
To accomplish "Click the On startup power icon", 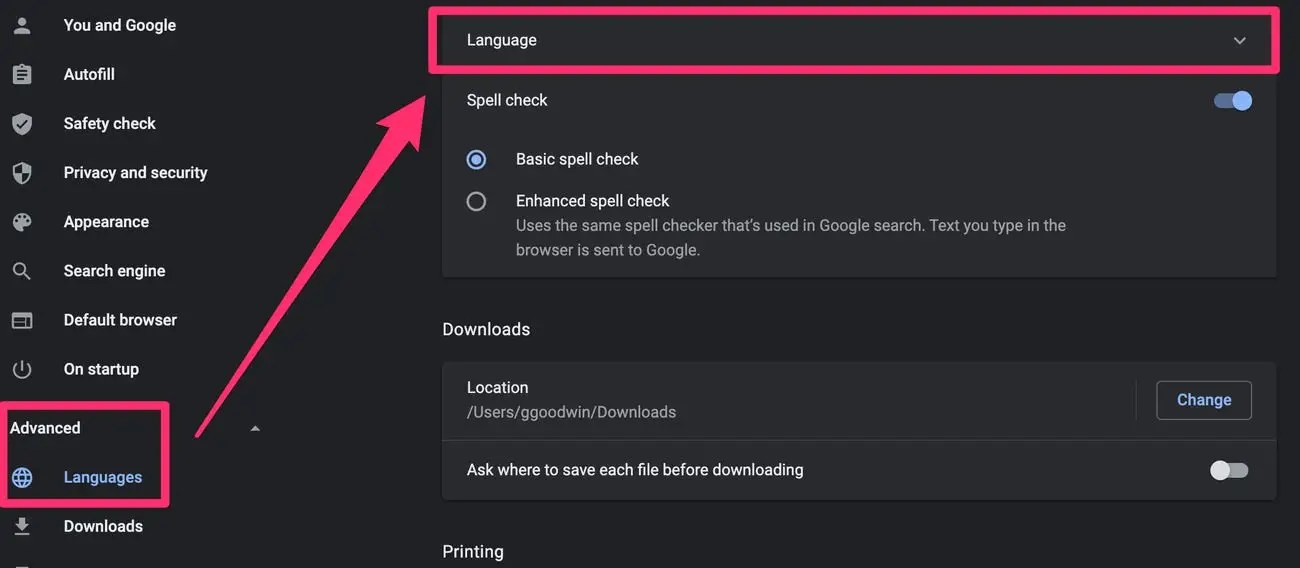I will click(x=22, y=369).
